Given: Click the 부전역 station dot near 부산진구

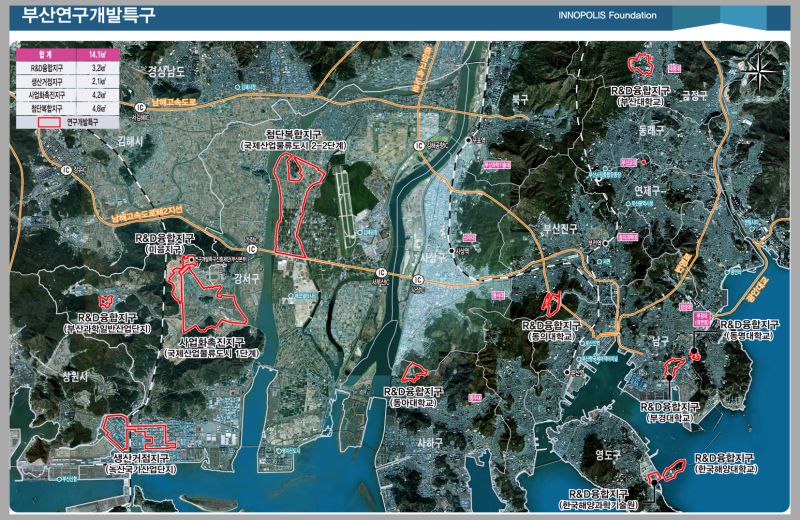Looking at the screenshot, I should point(606,244).
